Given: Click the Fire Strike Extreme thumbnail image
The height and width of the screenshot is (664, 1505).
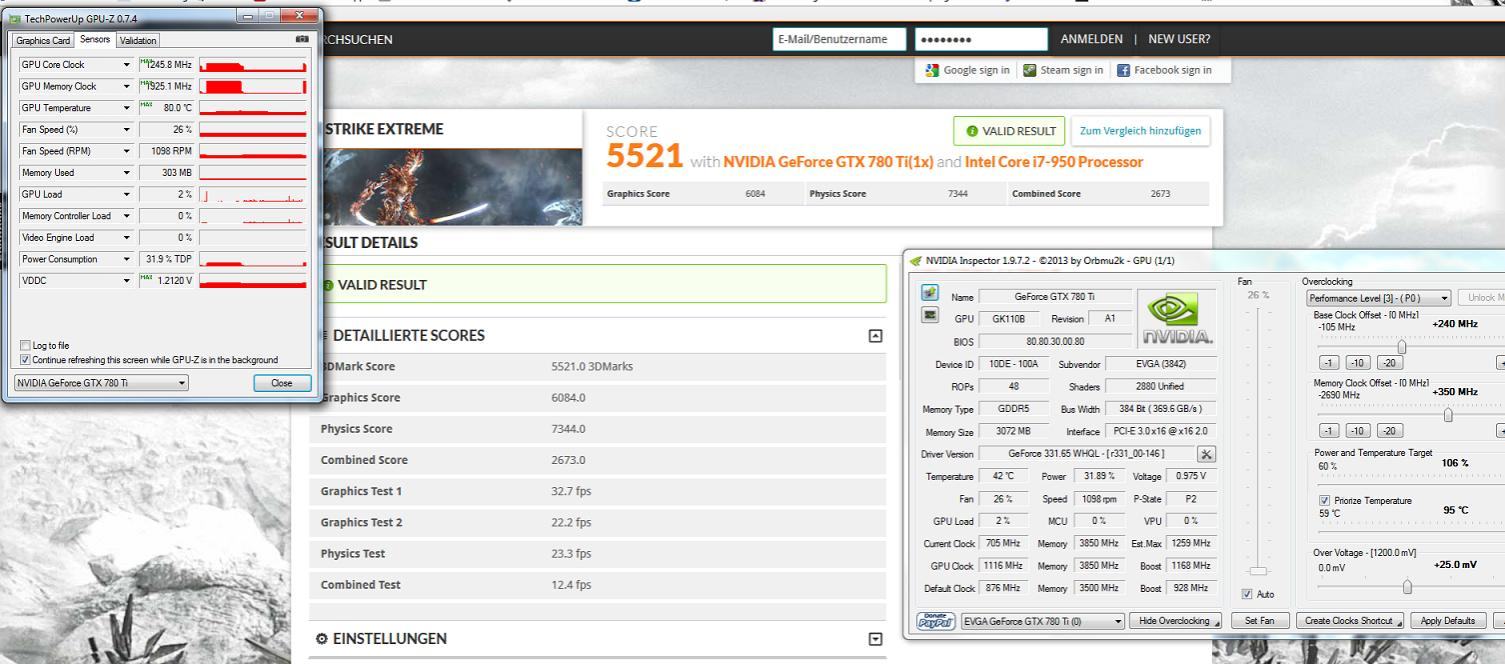Looking at the screenshot, I should coord(450,187).
